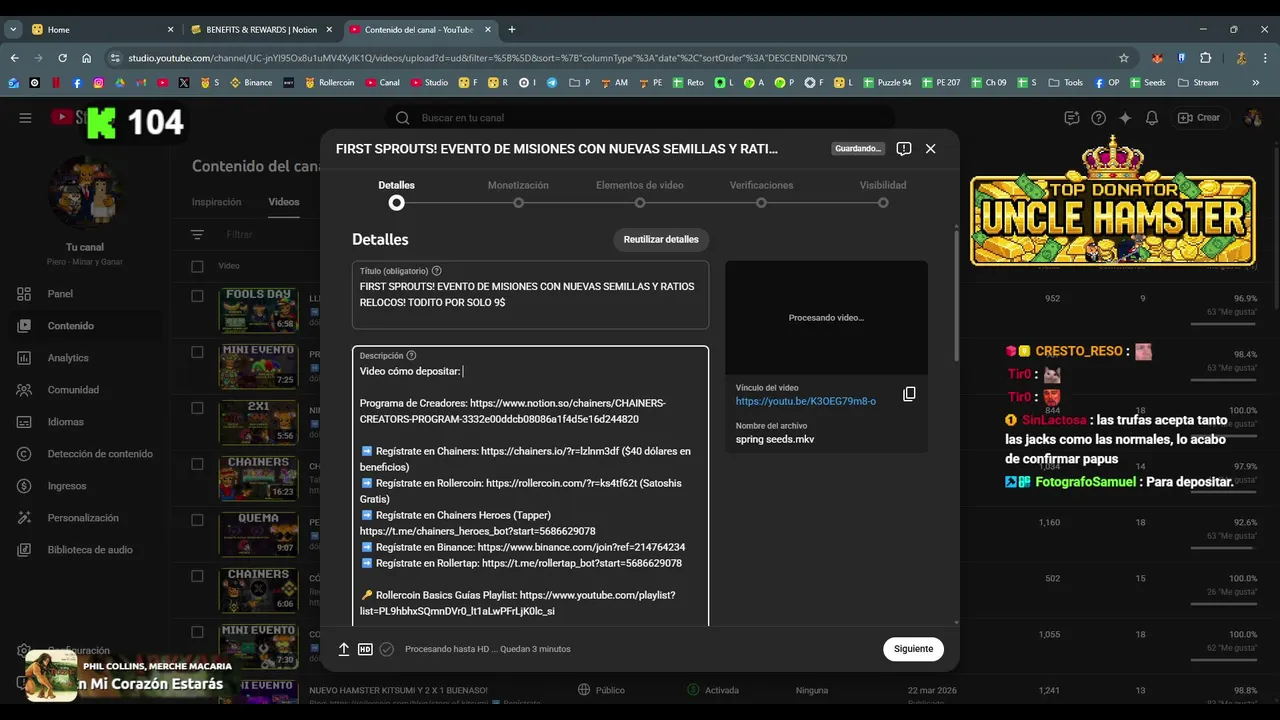Click the Siguiente button

[x=913, y=649]
